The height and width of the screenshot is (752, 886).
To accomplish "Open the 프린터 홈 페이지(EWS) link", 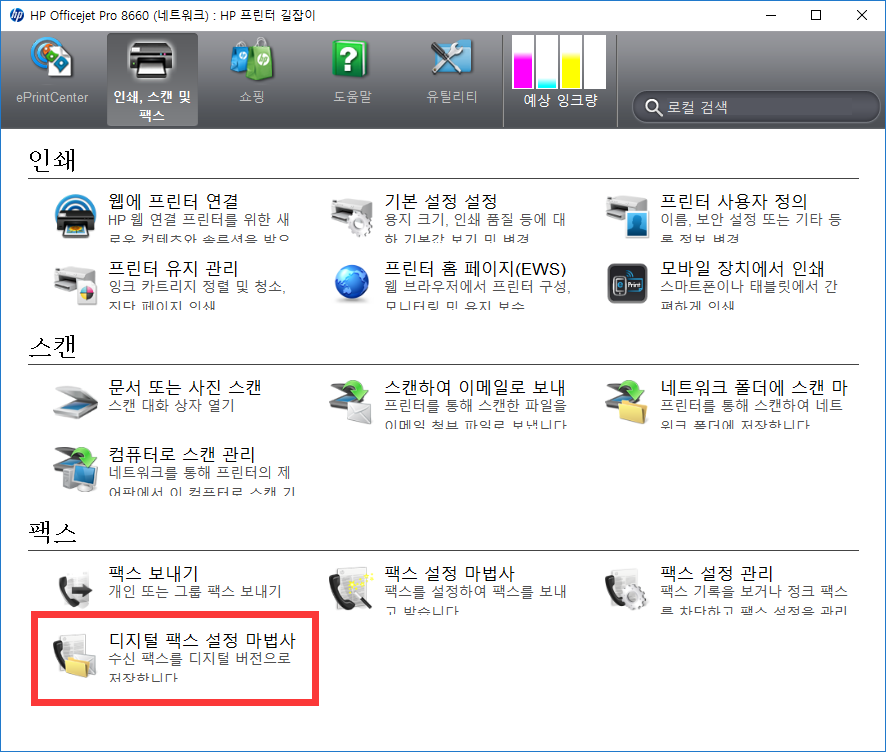I will click(475, 268).
